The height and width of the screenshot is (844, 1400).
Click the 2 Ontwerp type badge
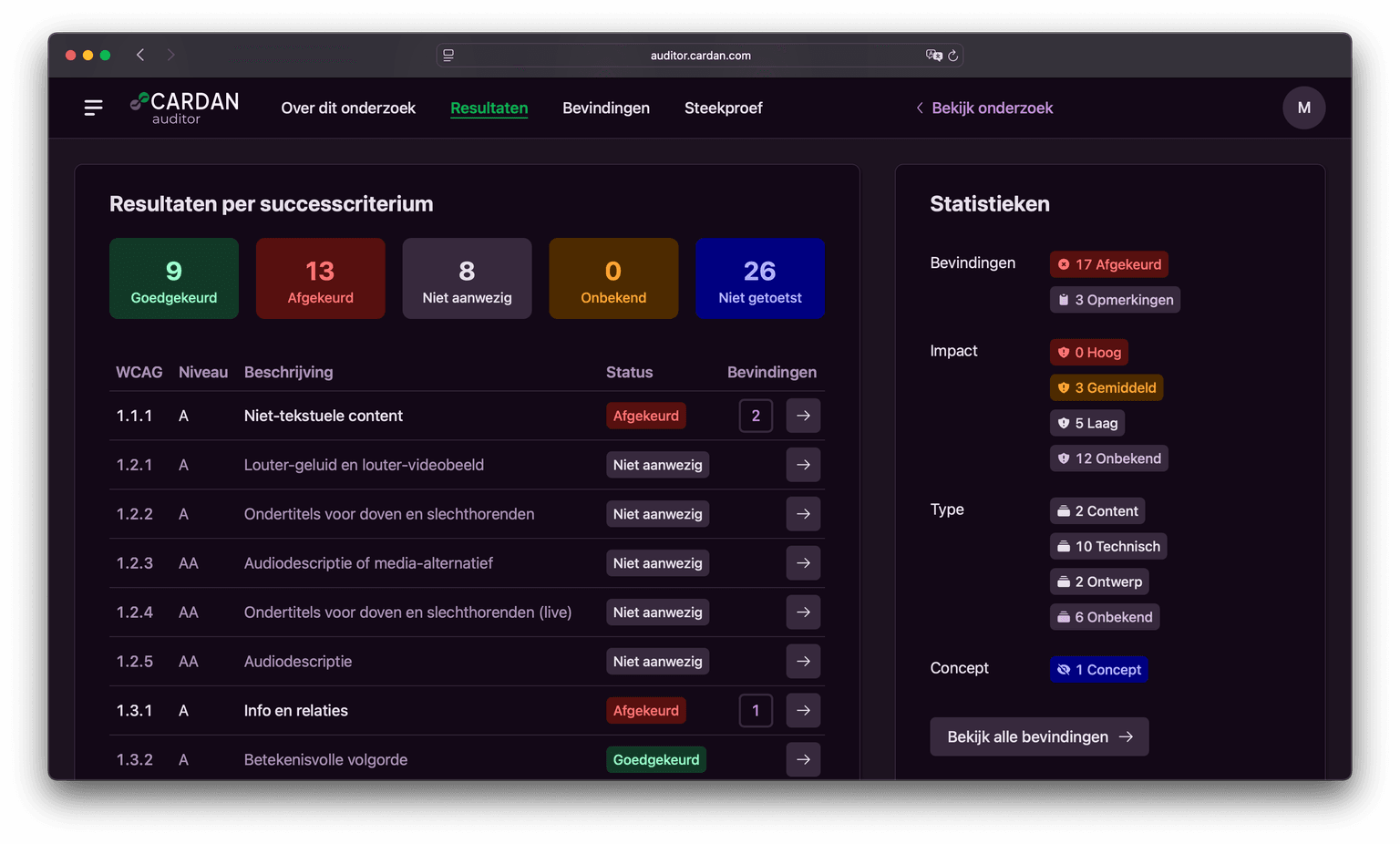[x=1099, y=582]
